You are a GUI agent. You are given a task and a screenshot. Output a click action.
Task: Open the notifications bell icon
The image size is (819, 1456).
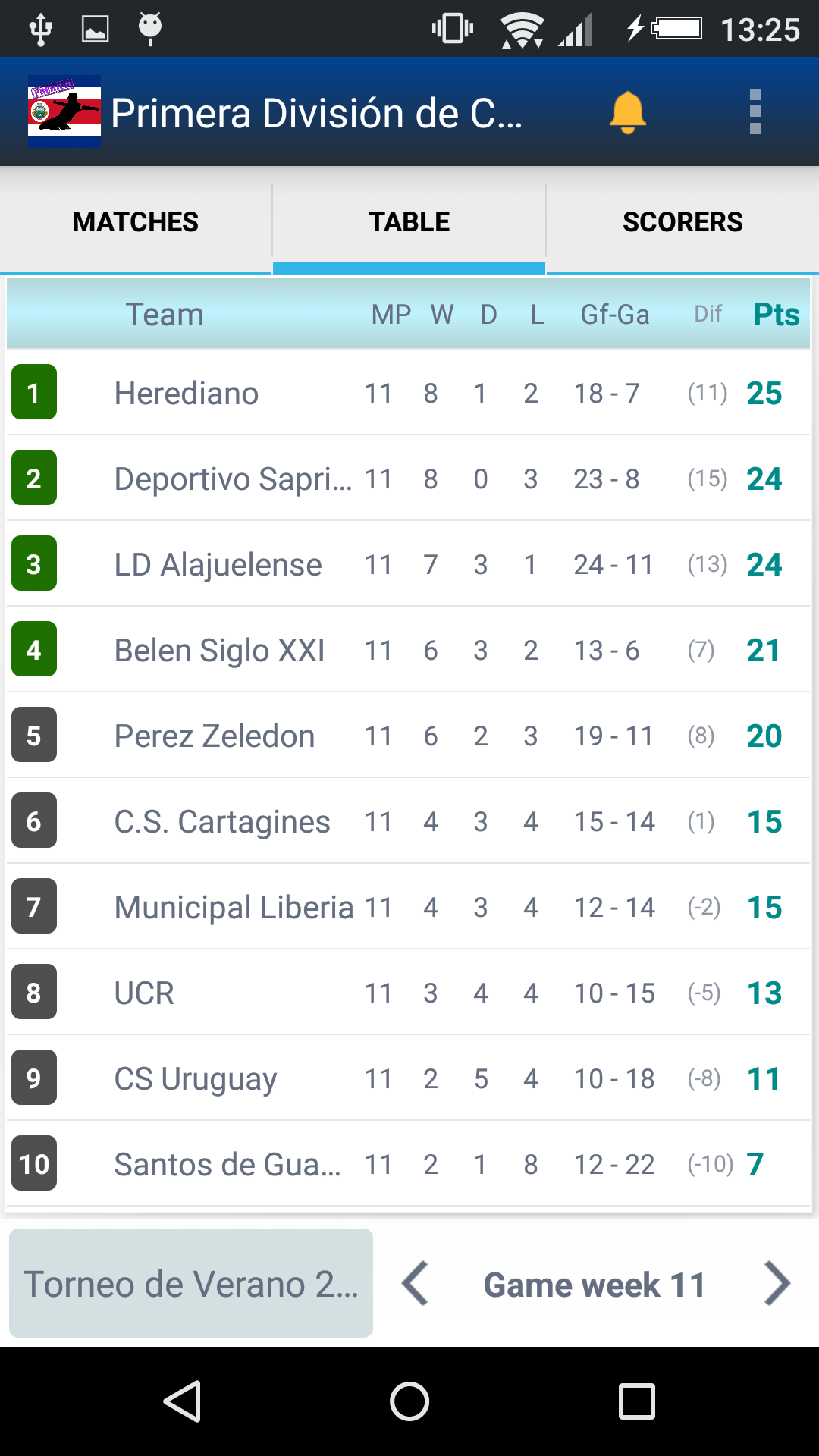point(629,112)
